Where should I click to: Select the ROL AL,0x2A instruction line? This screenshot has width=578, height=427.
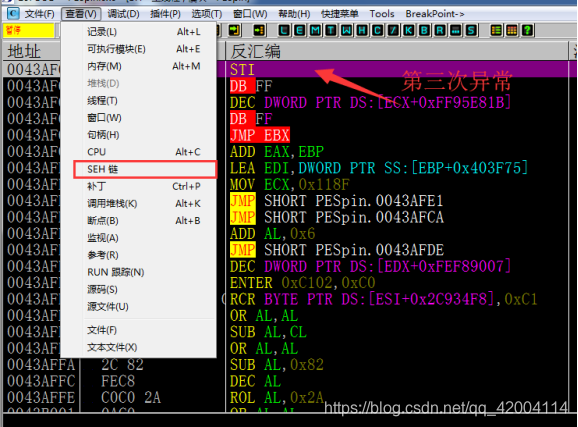click(x=276, y=398)
